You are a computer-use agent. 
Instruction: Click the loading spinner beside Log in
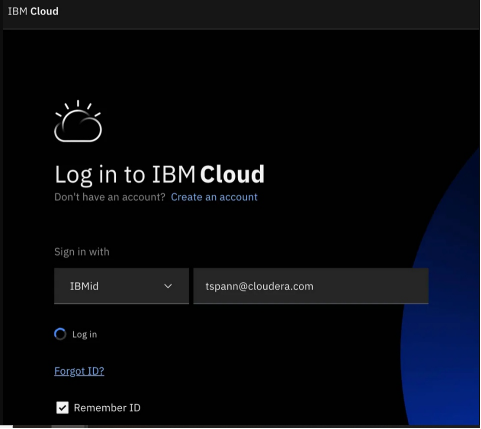(60, 334)
